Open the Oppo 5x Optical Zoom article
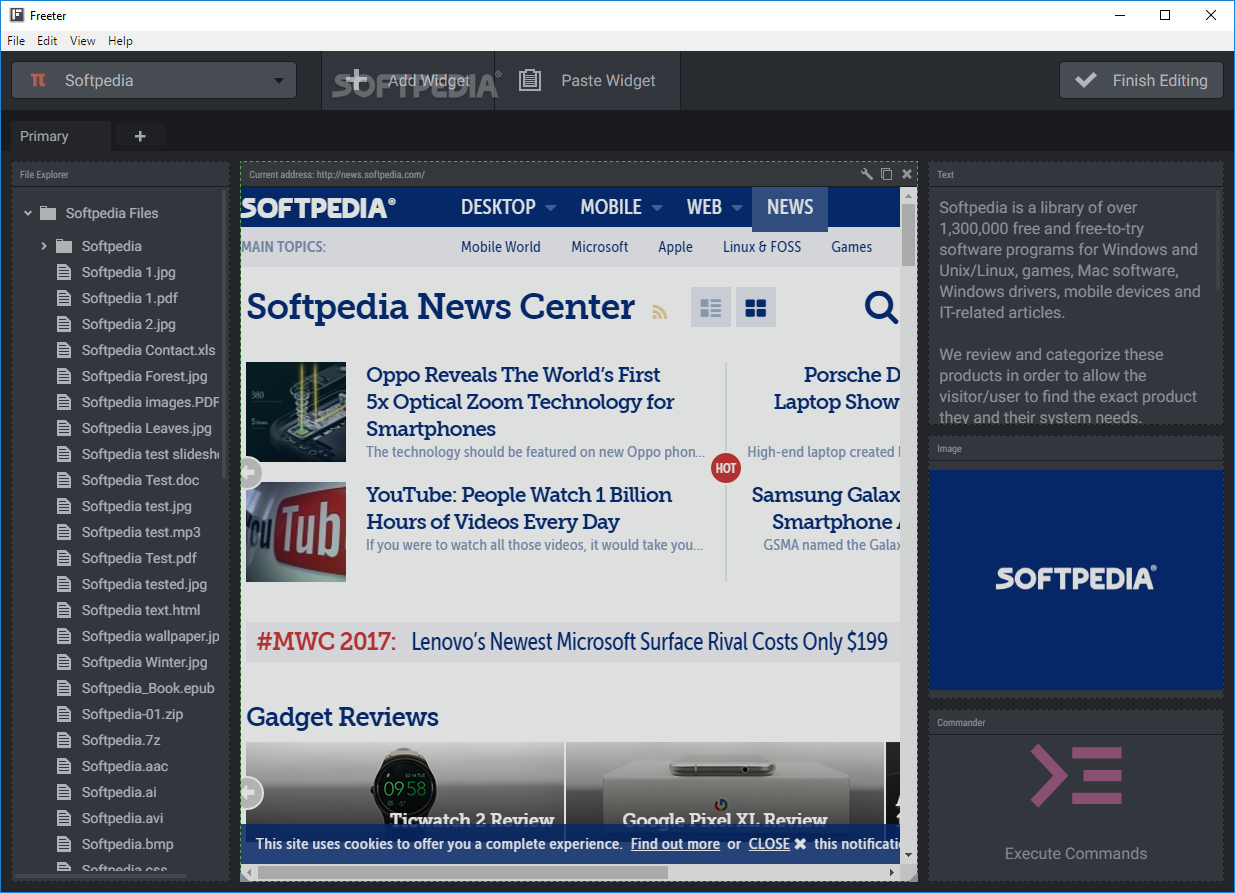1235x893 pixels. click(520, 402)
